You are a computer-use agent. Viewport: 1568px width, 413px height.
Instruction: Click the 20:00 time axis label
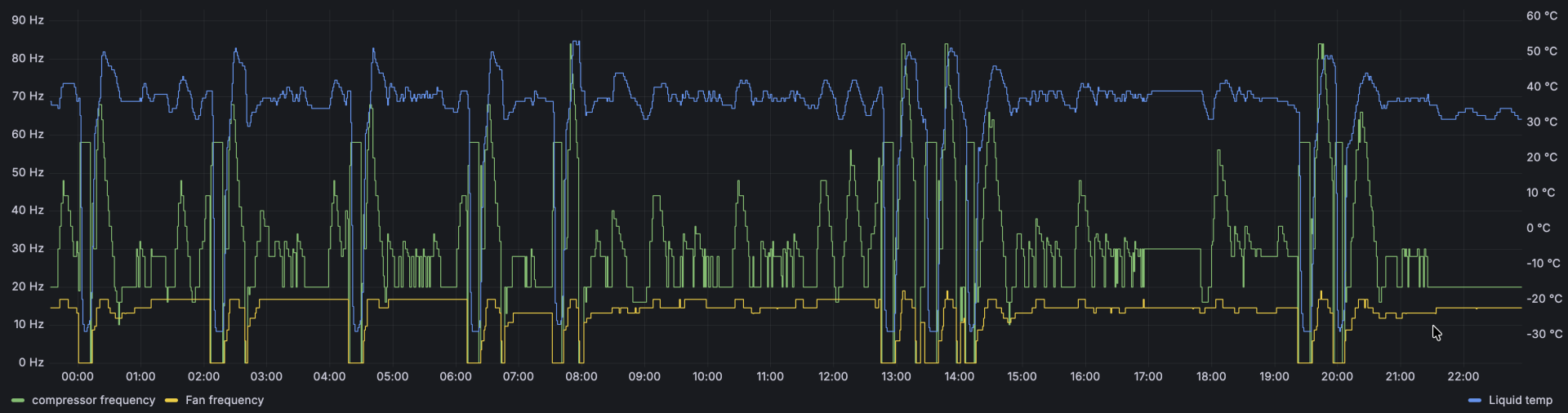(x=1337, y=376)
